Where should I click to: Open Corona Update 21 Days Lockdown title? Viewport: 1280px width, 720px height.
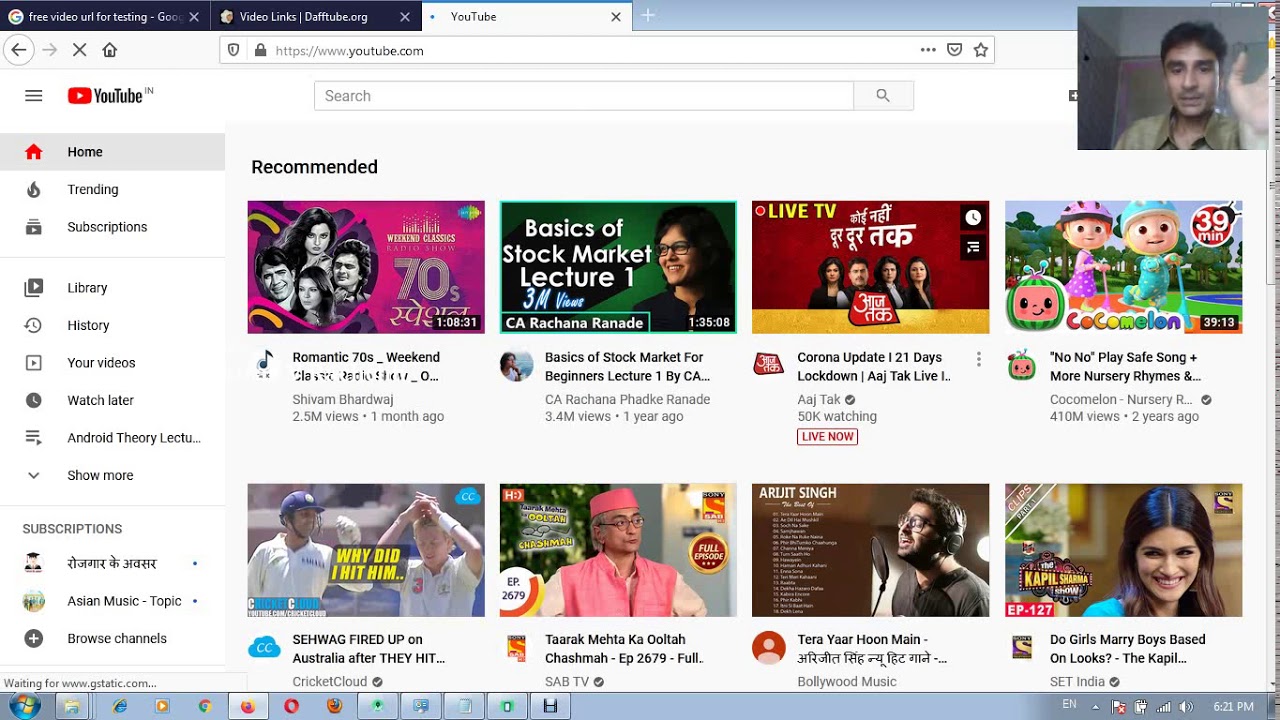click(874, 367)
